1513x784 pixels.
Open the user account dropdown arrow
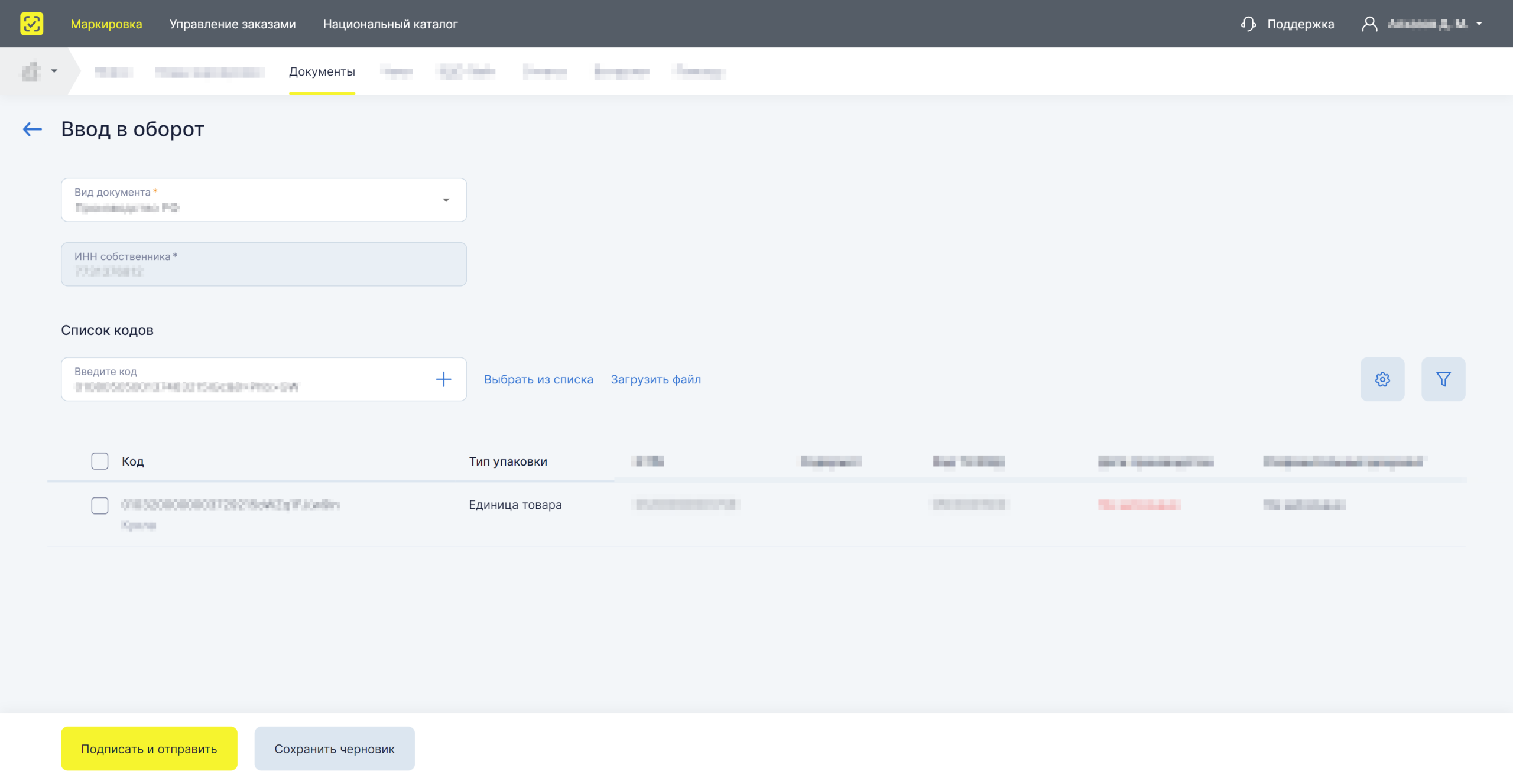[1479, 24]
